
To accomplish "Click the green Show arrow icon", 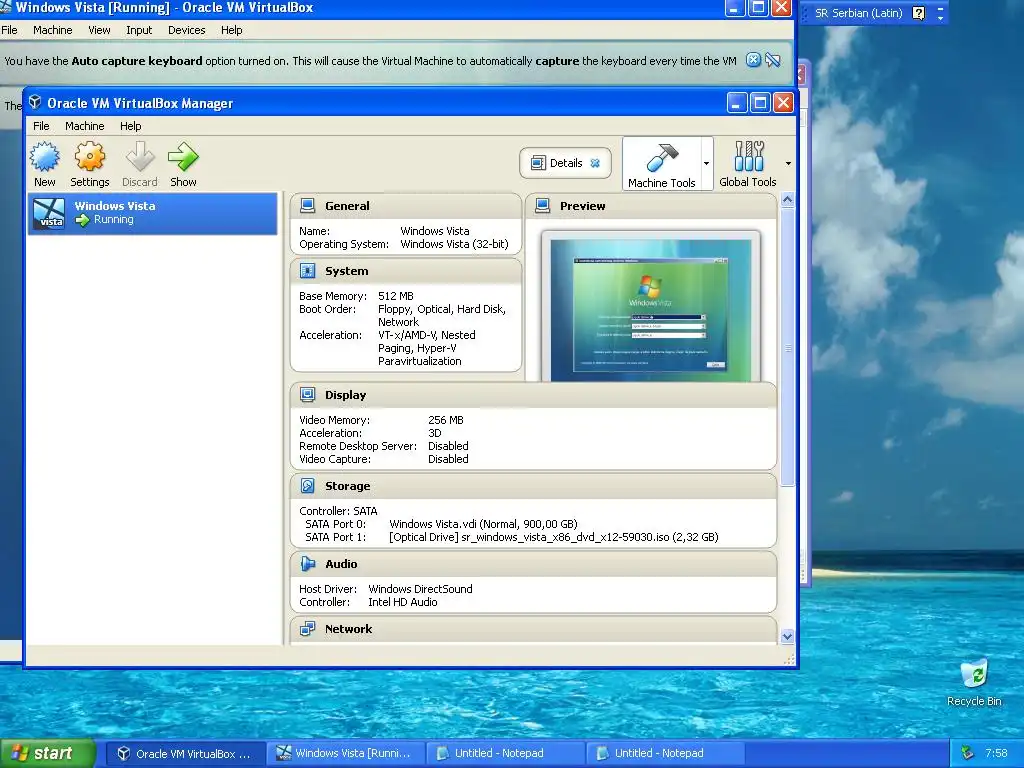I will coord(183,157).
